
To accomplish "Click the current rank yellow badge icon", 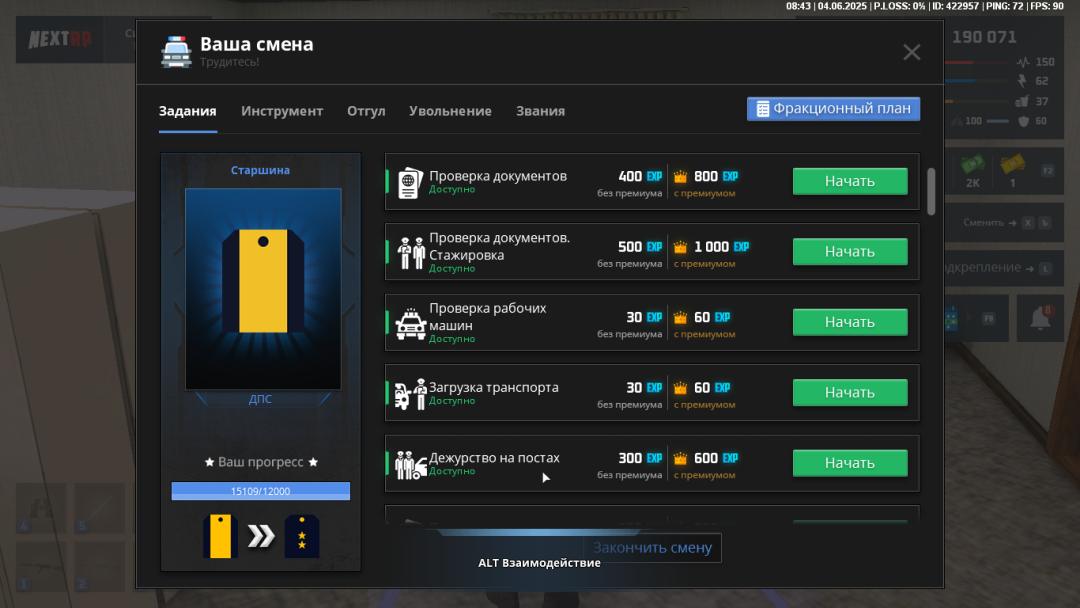I will [219, 537].
